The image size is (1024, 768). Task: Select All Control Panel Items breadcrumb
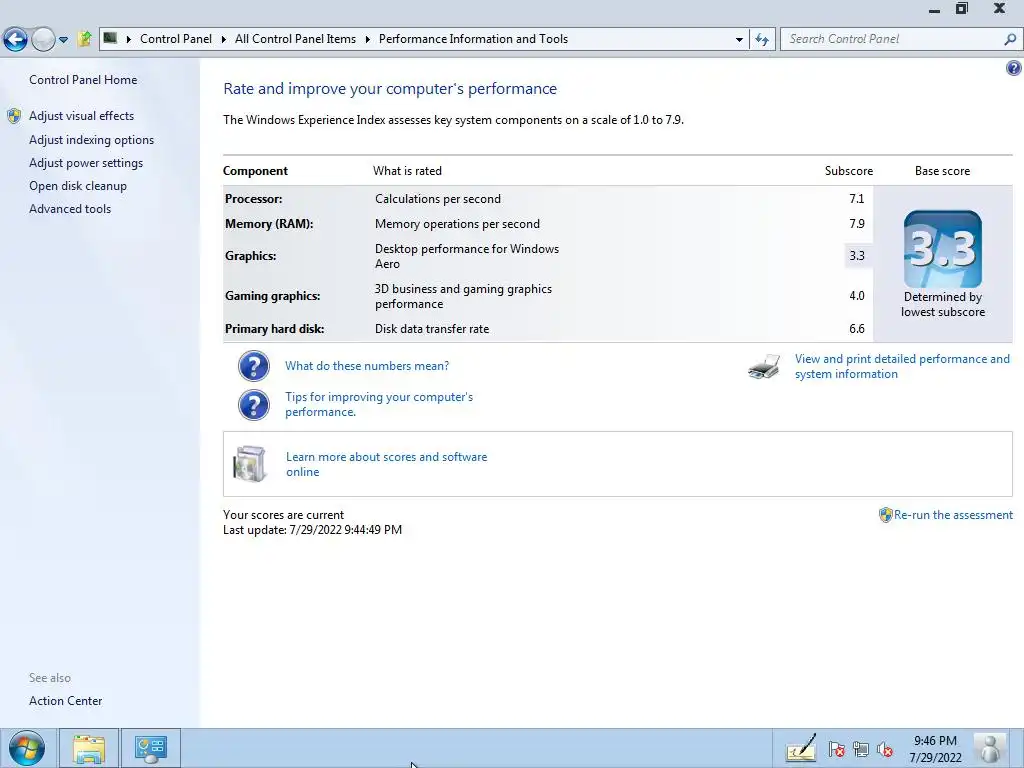coord(295,39)
